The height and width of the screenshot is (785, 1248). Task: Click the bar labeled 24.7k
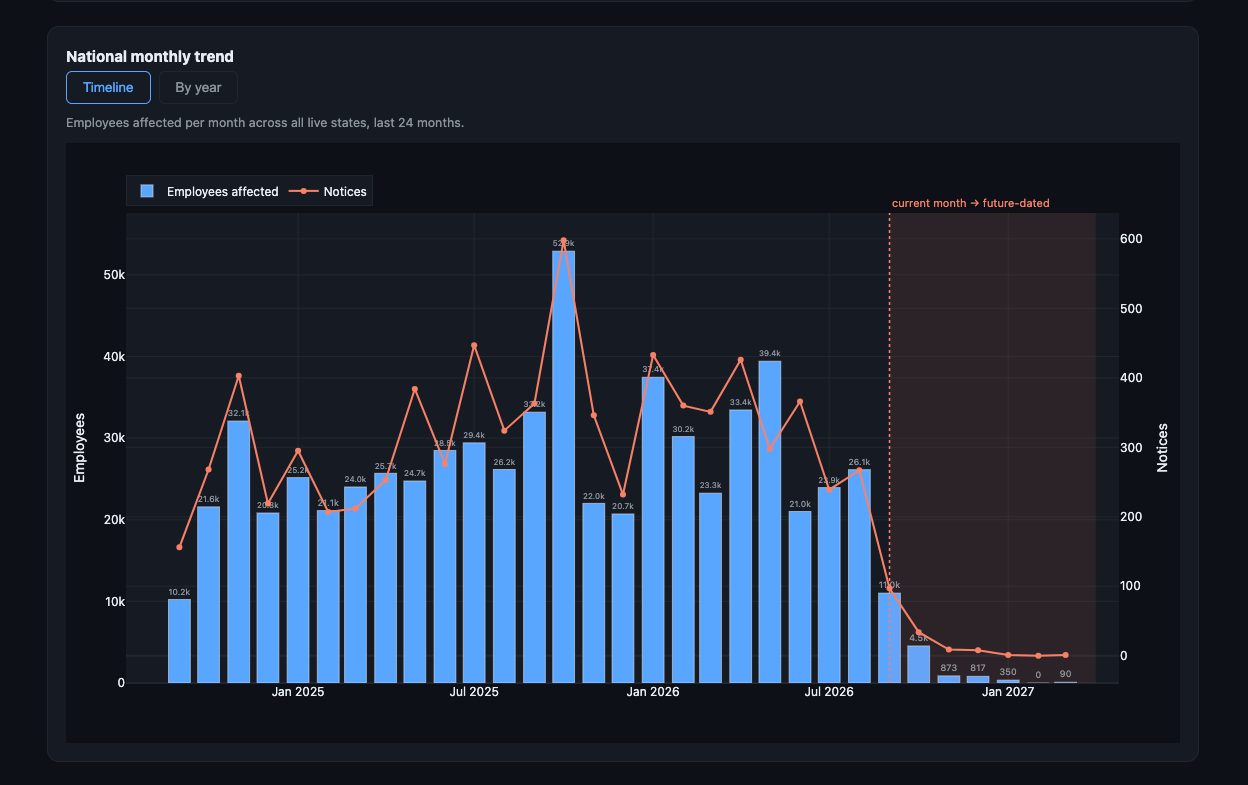(415, 582)
